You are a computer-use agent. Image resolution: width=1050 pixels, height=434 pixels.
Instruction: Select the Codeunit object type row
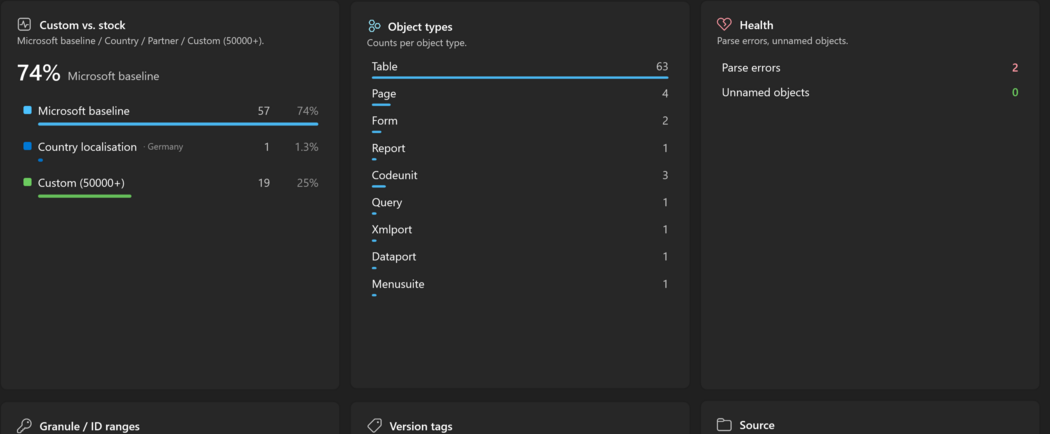(x=520, y=179)
